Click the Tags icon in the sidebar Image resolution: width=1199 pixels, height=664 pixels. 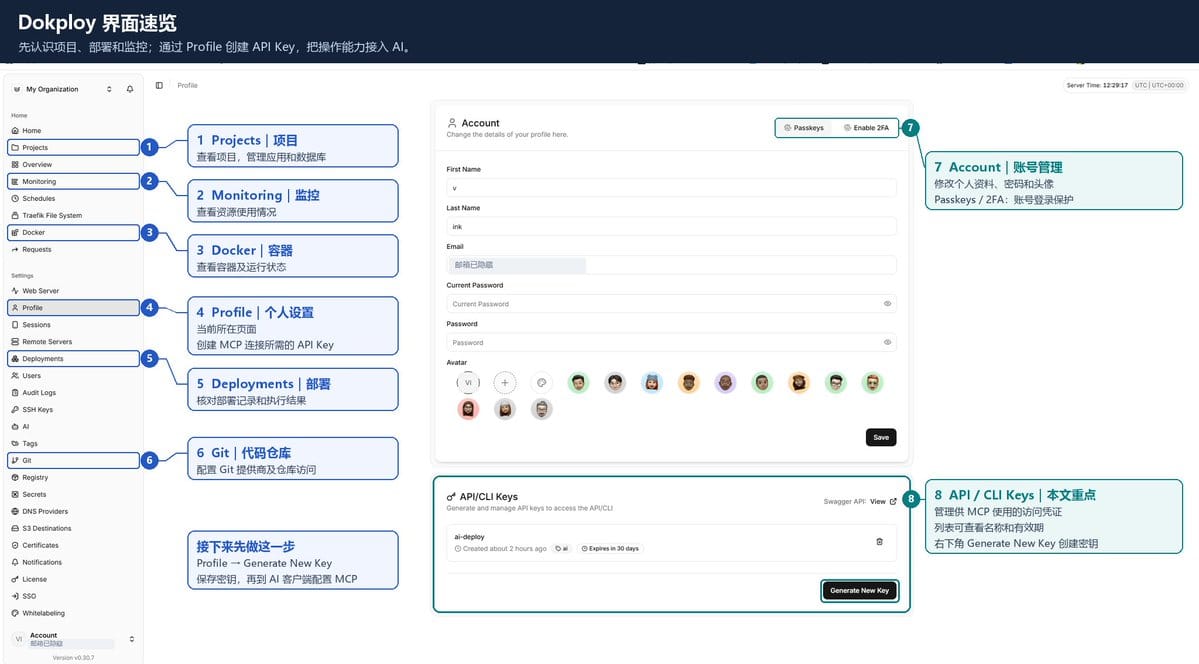[x=15, y=444]
